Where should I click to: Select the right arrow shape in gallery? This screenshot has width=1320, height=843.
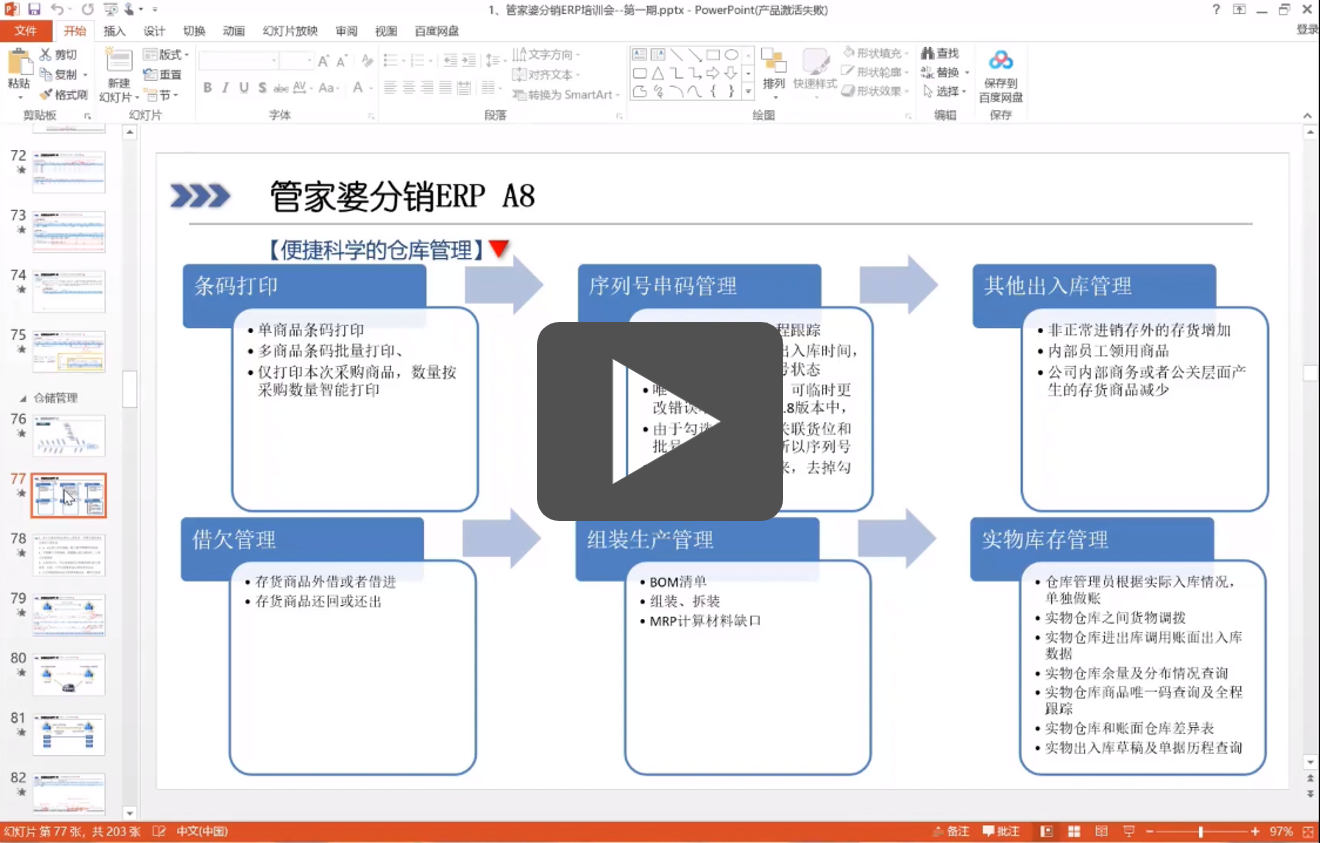point(713,73)
